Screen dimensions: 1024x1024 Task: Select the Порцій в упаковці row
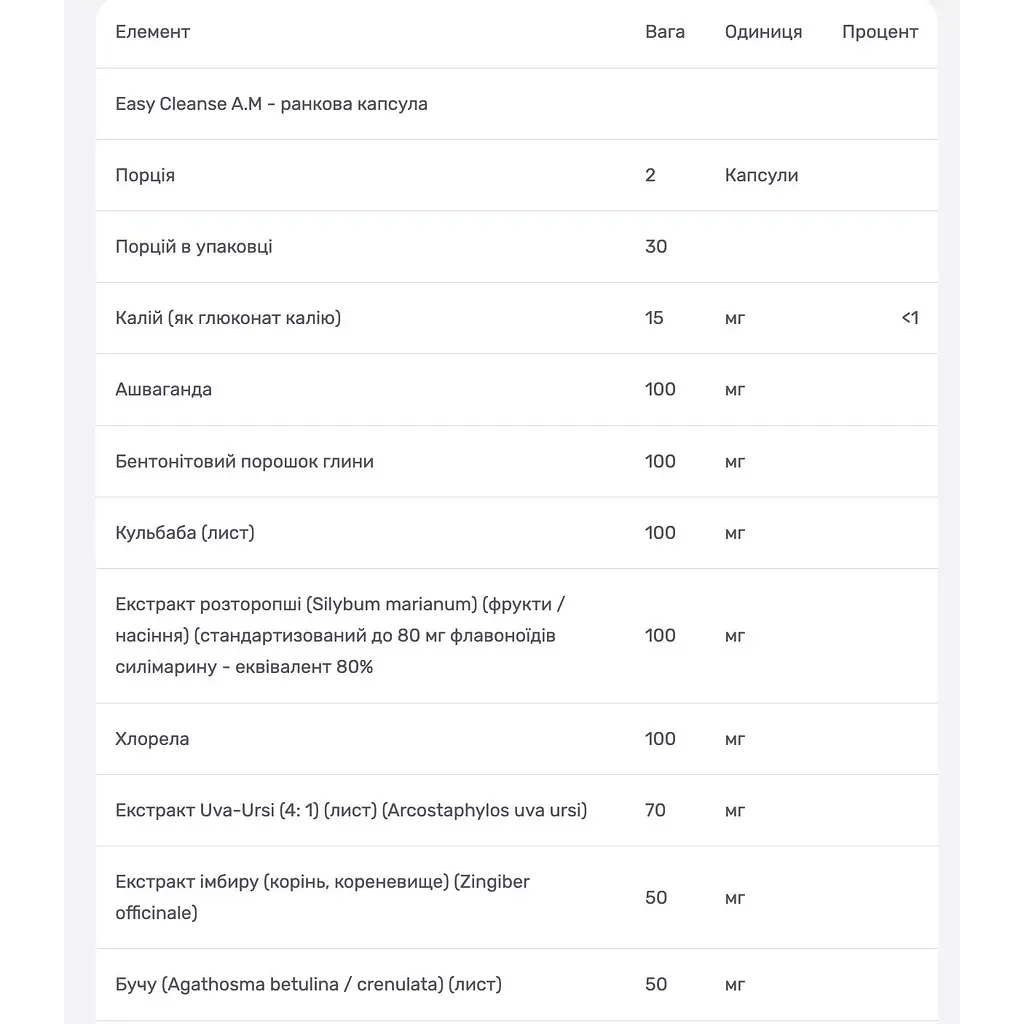tap(517, 247)
